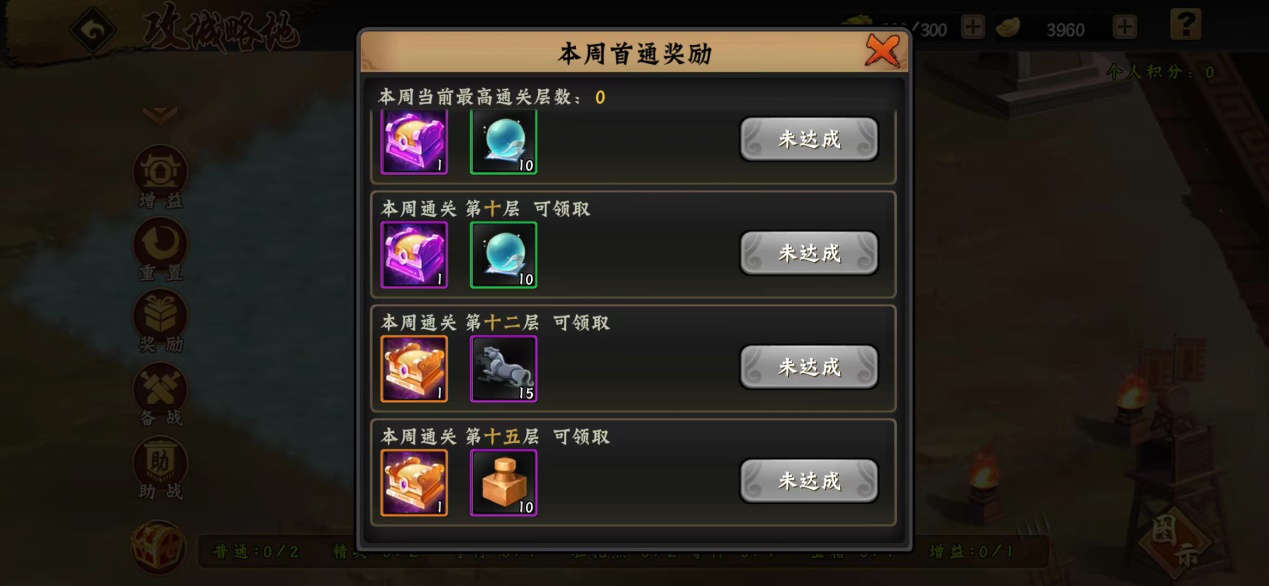Open the 备战 battle prep icon

pyautogui.click(x=160, y=393)
